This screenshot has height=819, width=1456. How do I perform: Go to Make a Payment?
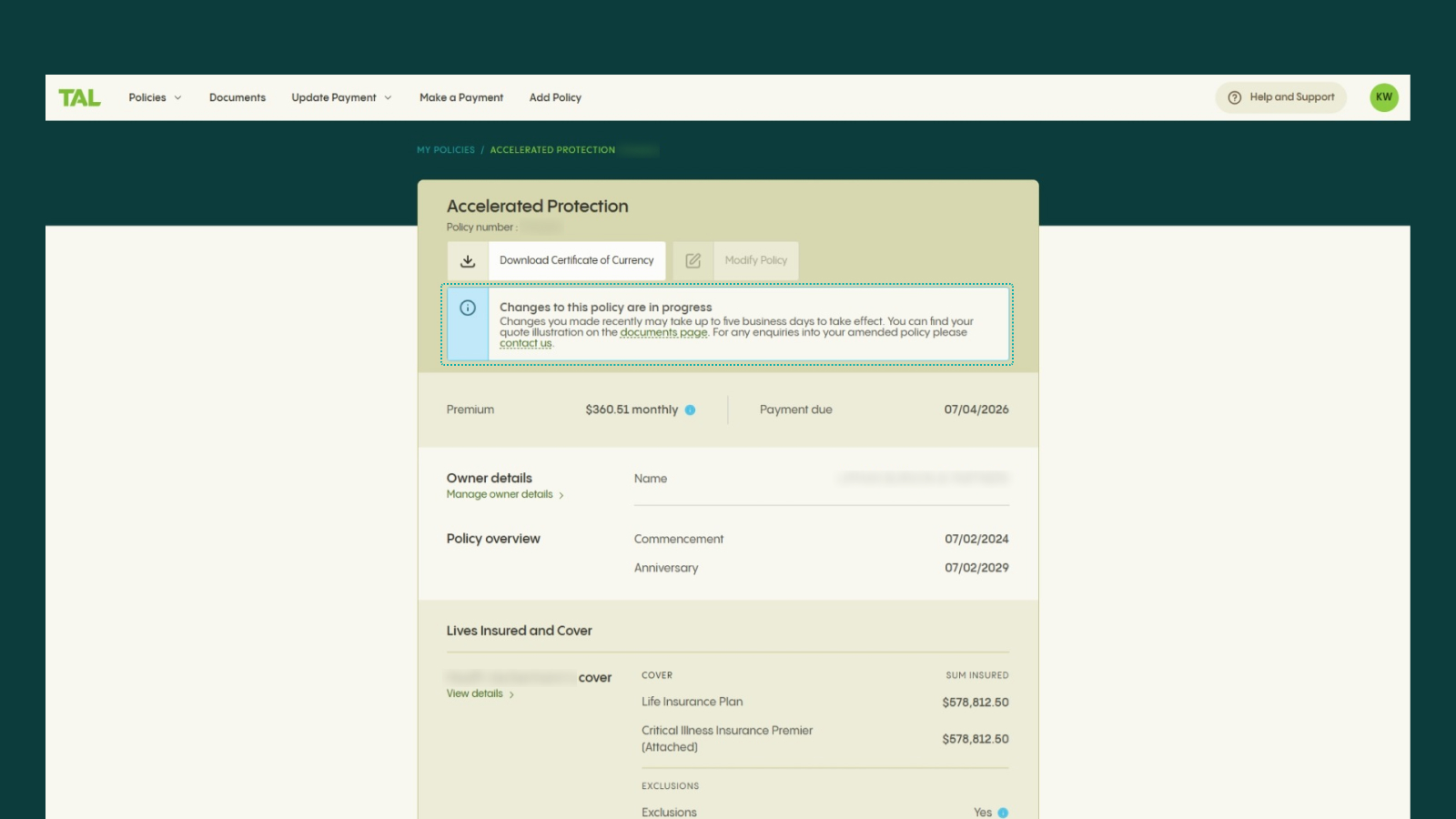(461, 97)
